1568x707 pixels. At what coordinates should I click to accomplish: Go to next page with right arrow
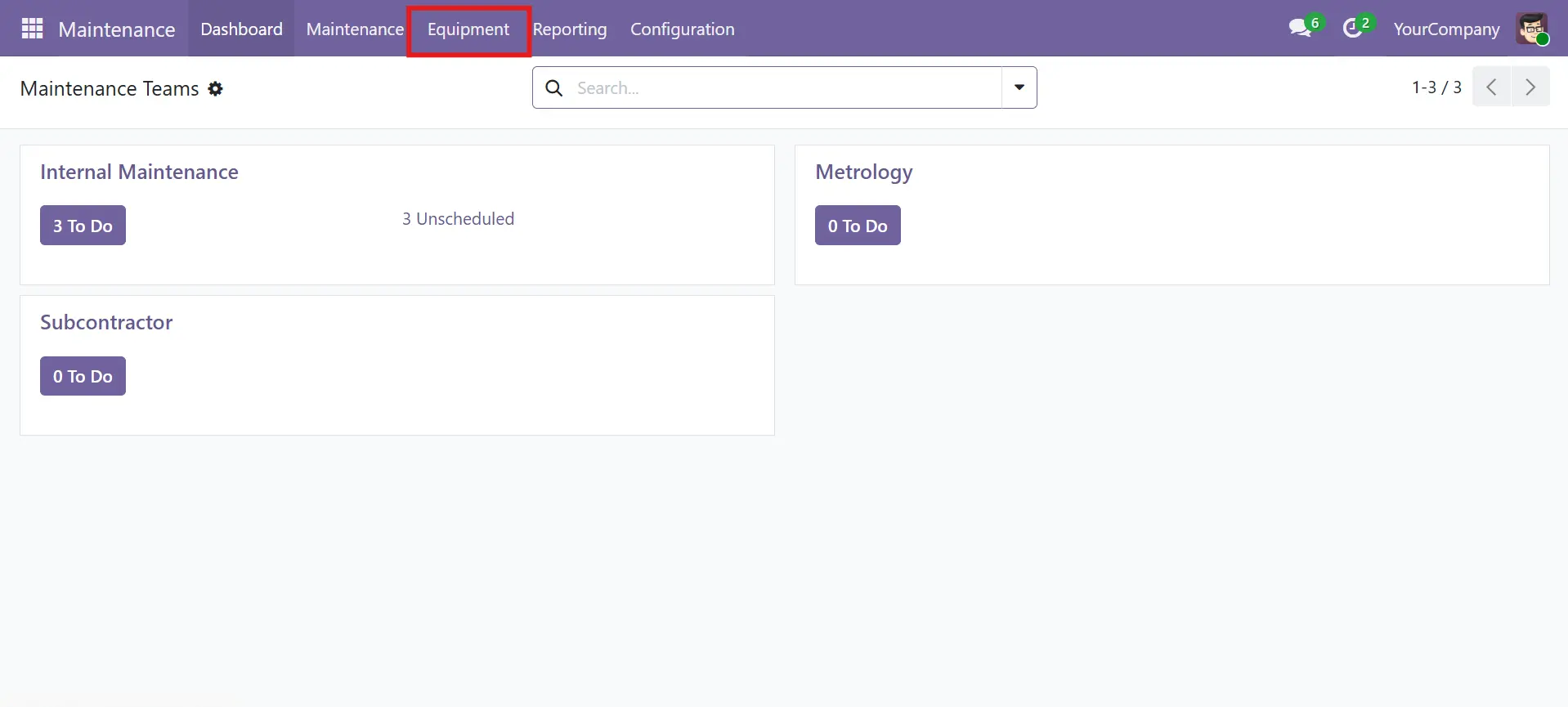pyautogui.click(x=1530, y=87)
